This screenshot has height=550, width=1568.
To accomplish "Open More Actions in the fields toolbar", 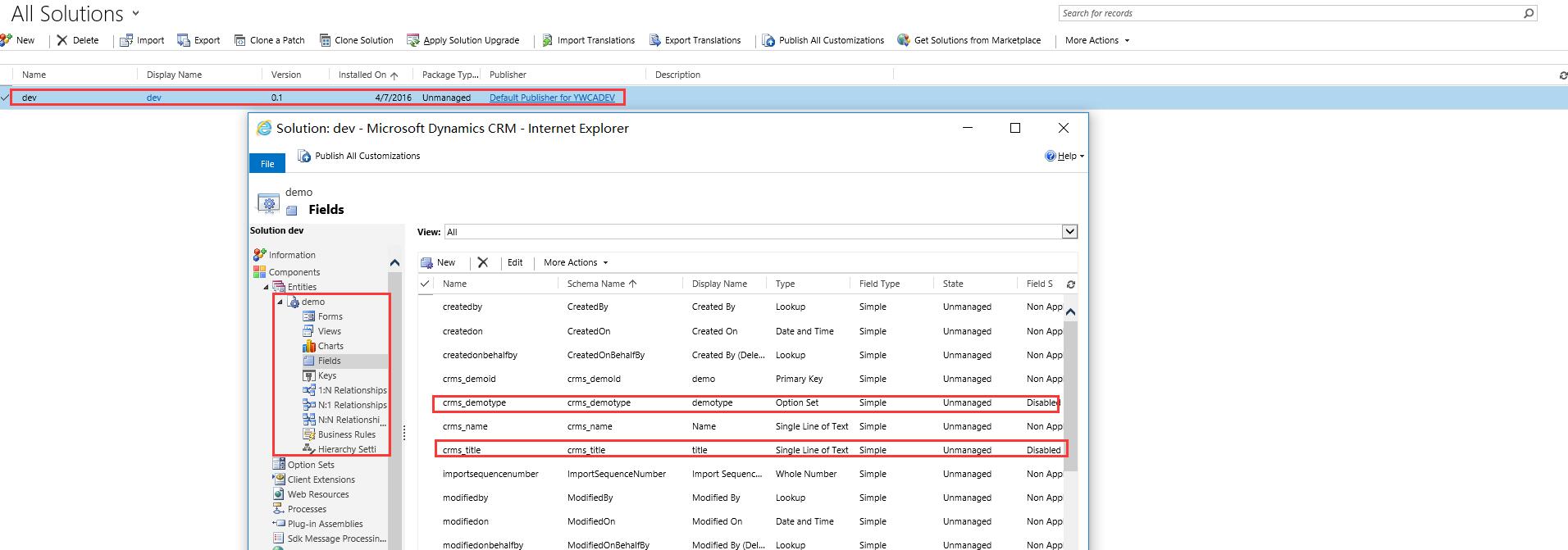I will pyautogui.click(x=576, y=262).
